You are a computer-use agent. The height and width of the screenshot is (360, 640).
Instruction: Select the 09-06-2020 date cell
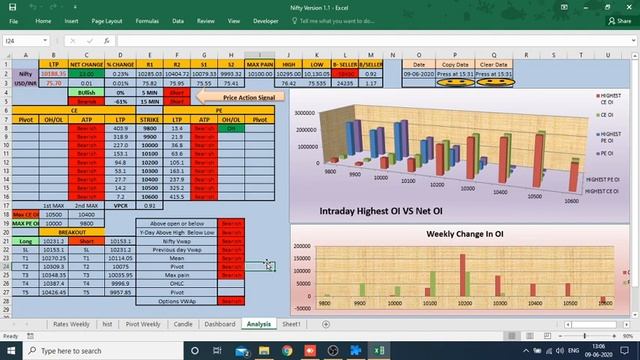pos(419,74)
